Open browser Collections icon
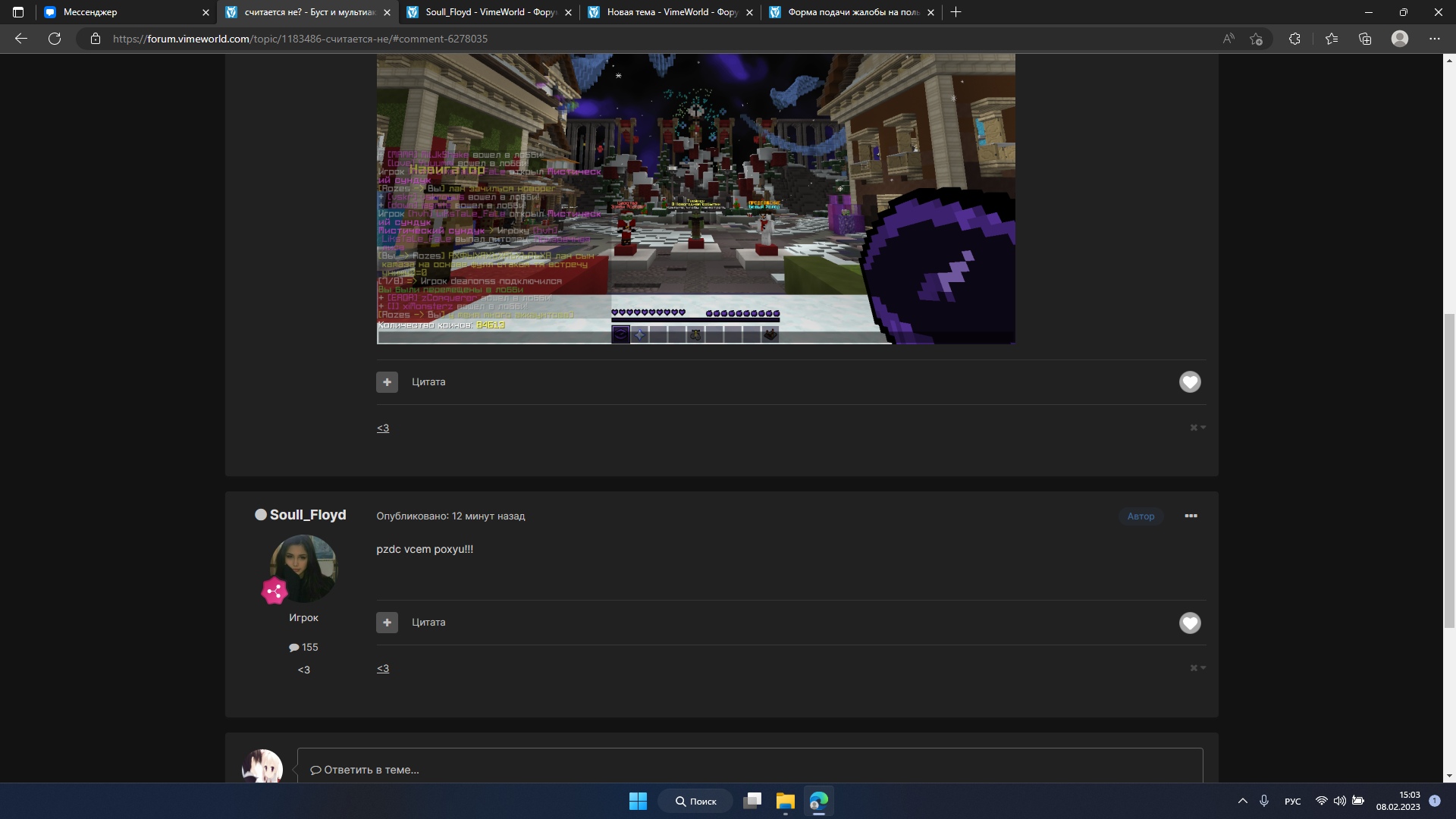 coord(1365,39)
